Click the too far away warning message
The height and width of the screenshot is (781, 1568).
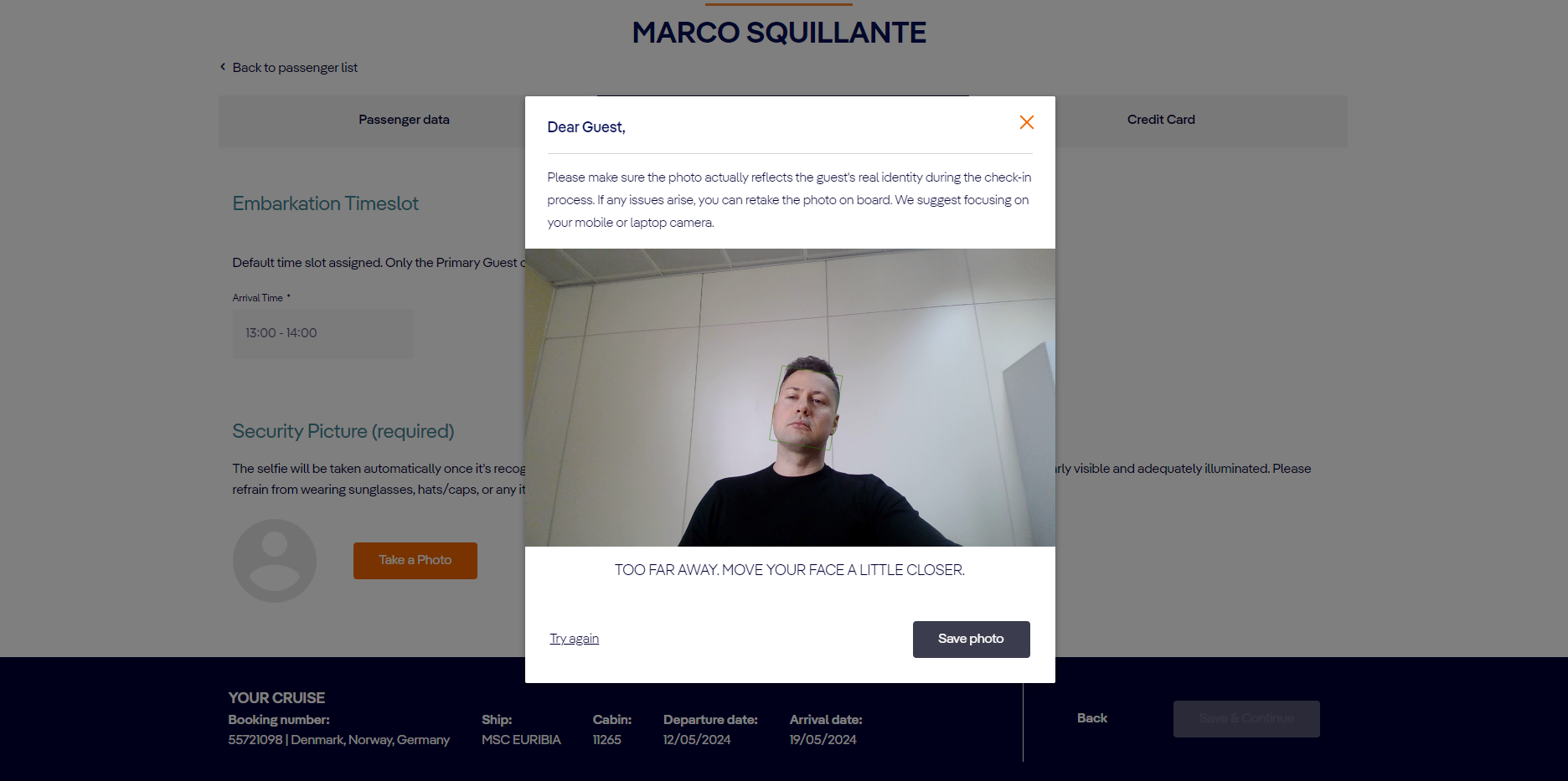[790, 570]
